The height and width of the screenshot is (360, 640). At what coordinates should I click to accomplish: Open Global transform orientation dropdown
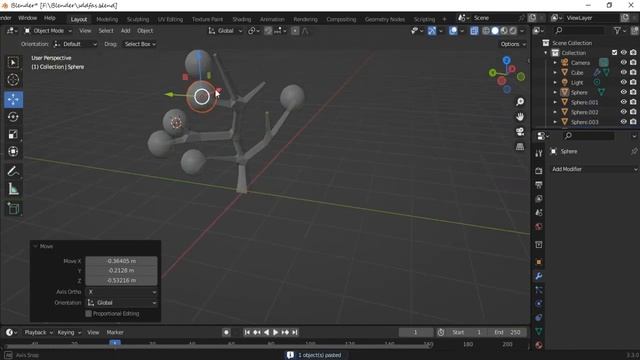pos(225,31)
